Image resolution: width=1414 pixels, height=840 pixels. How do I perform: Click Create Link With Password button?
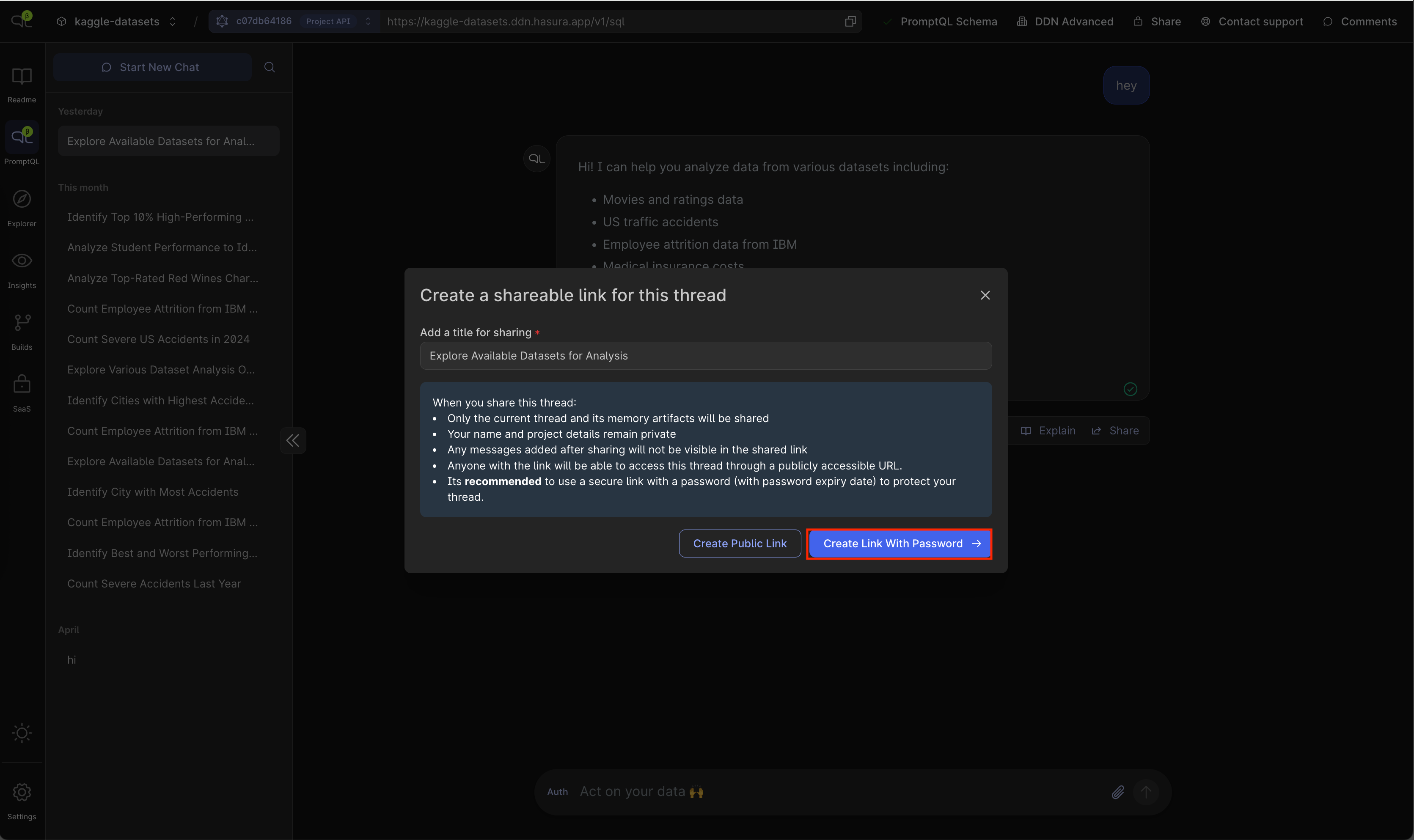coord(899,544)
